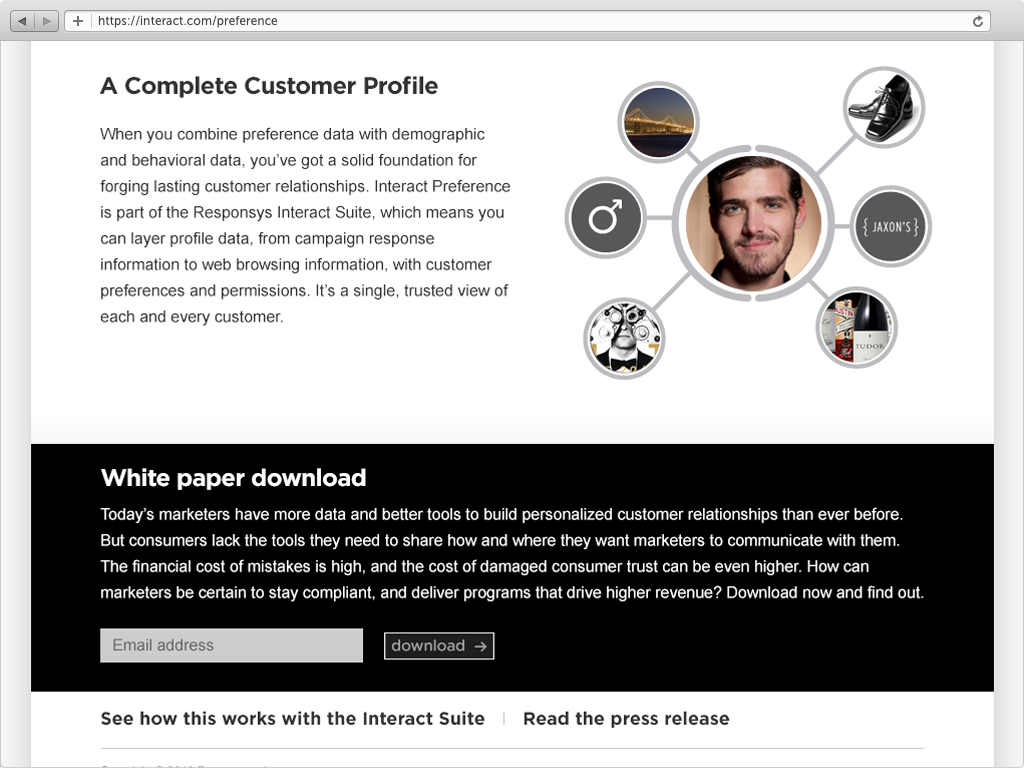Open the black-and-white man with optical device circle
Image resolution: width=1024 pixels, height=768 pixels.
624,338
